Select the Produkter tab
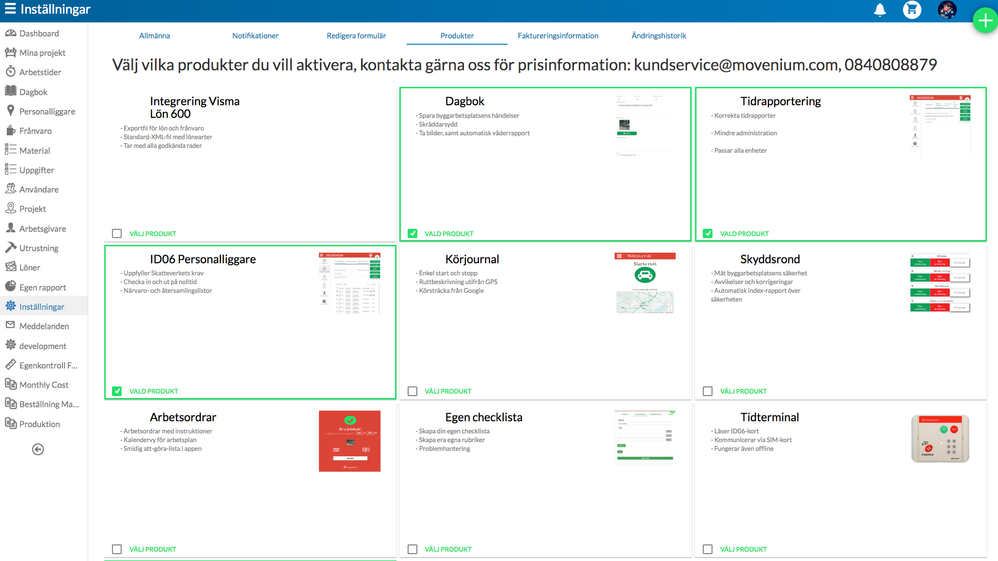 [x=457, y=36]
